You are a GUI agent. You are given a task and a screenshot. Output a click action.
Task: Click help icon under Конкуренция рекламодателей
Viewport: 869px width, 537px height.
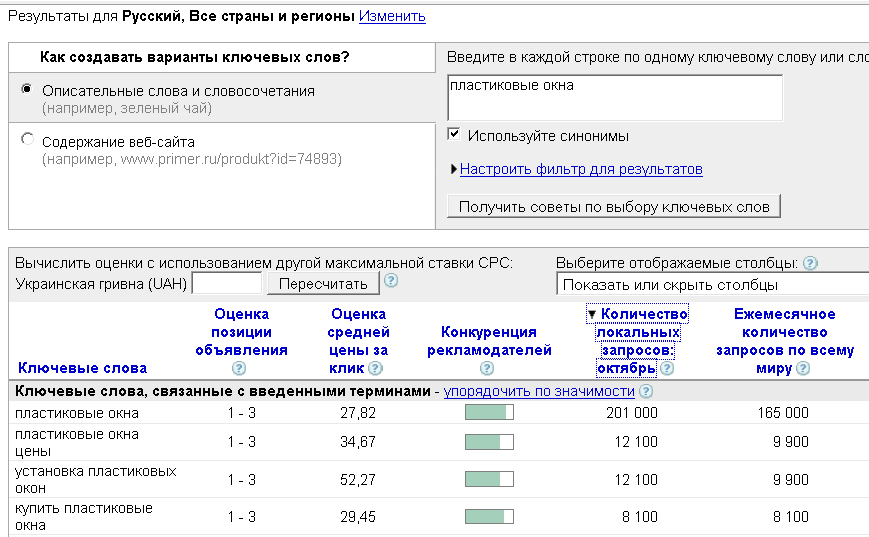(488, 369)
